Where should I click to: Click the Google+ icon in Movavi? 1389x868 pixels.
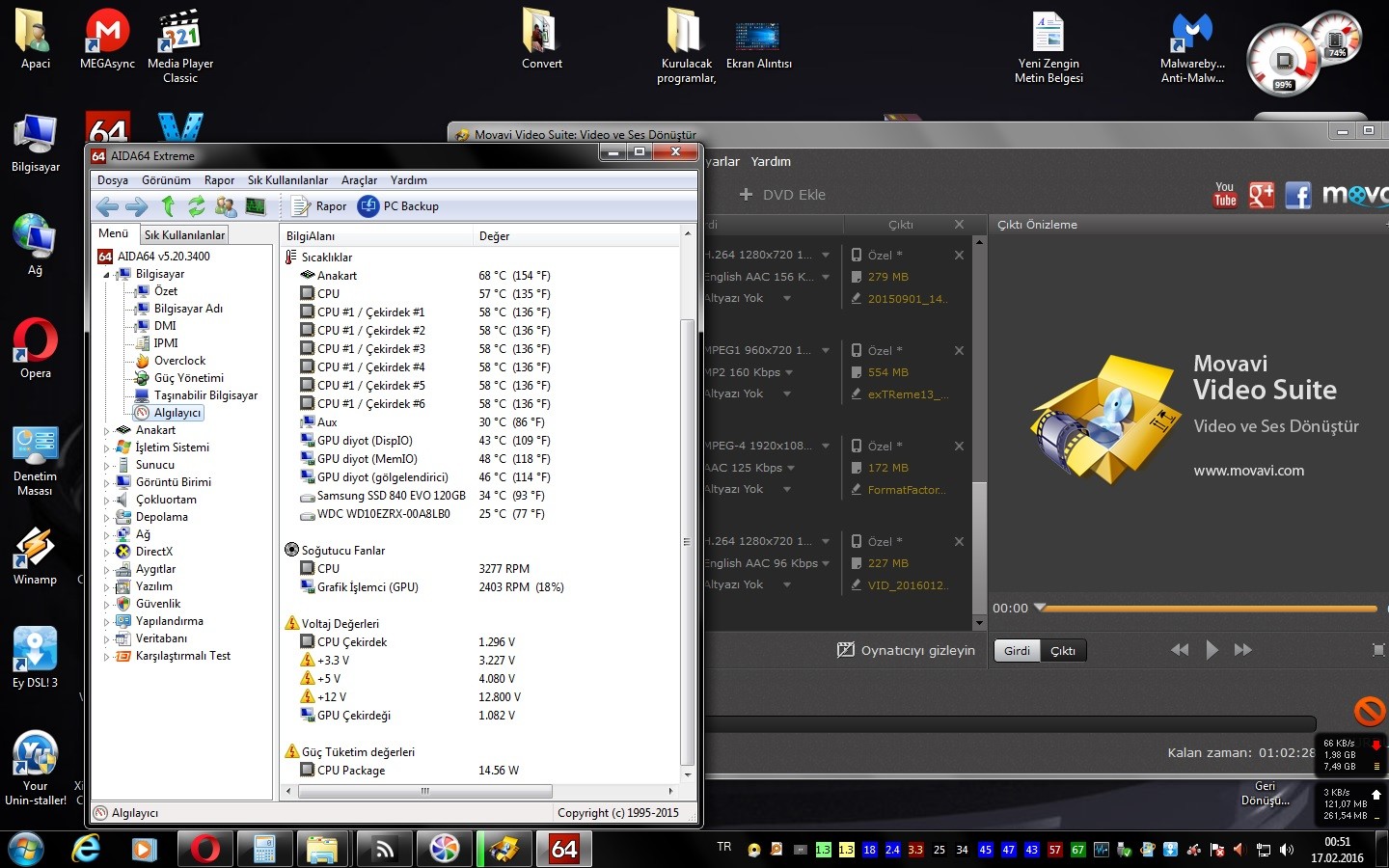pyautogui.click(x=1262, y=196)
